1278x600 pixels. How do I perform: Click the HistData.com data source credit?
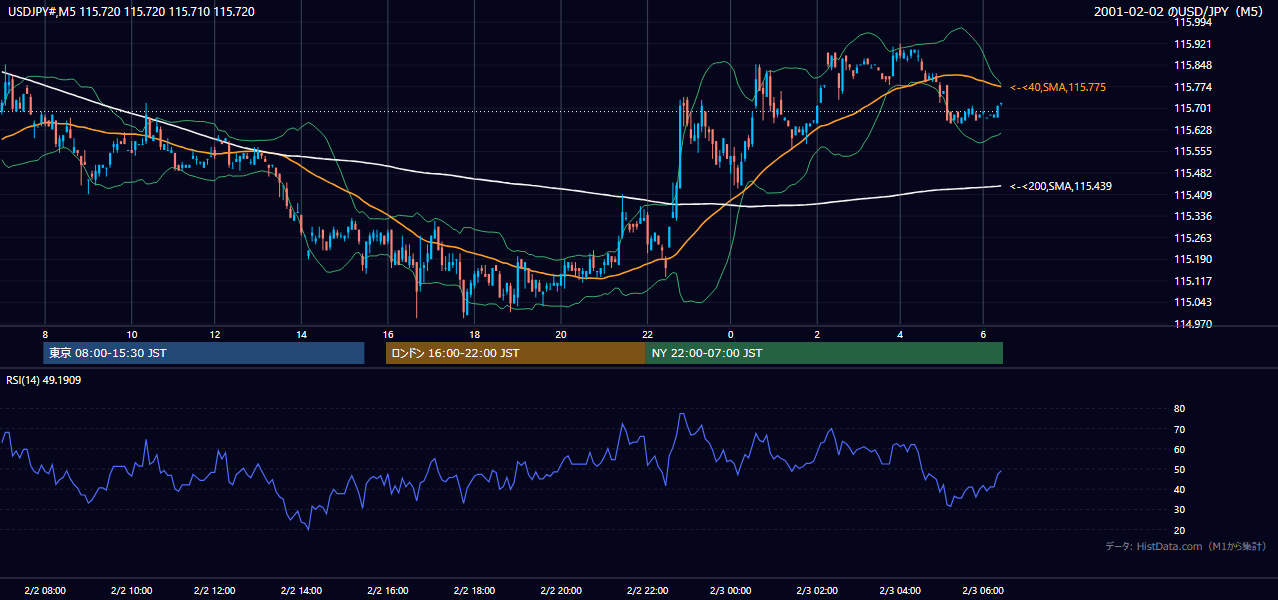point(1185,546)
